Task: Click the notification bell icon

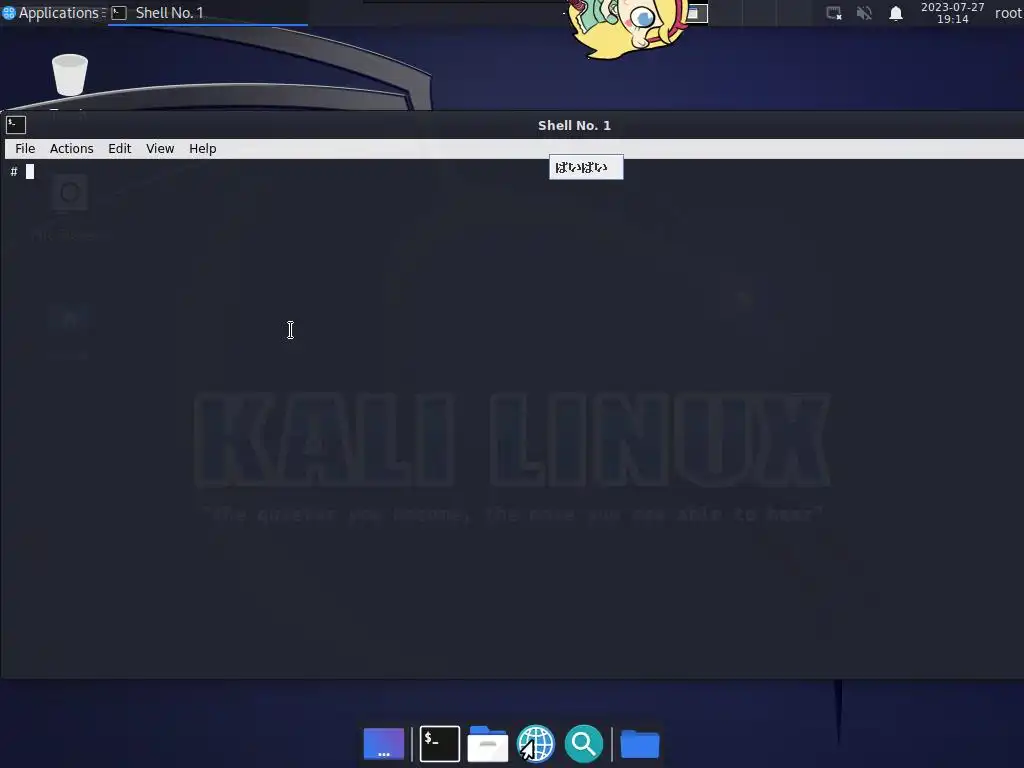Action: click(896, 13)
